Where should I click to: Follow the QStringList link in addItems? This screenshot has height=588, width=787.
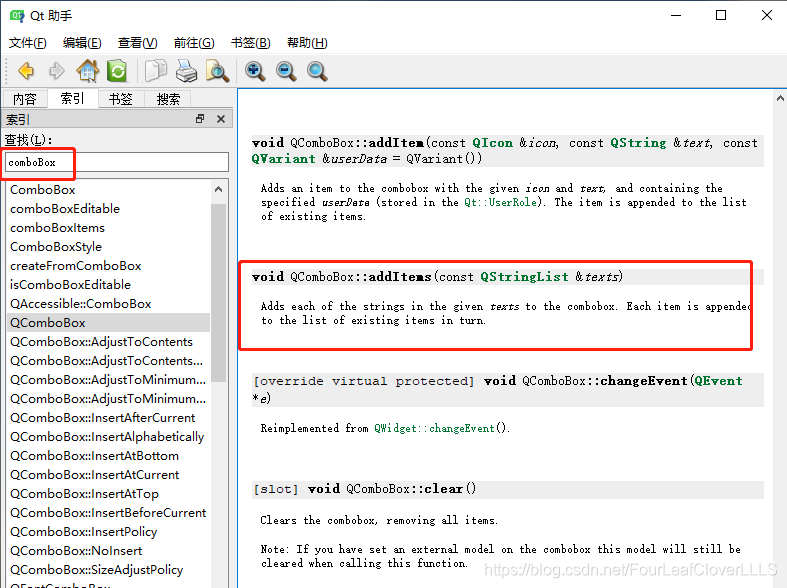click(524, 277)
